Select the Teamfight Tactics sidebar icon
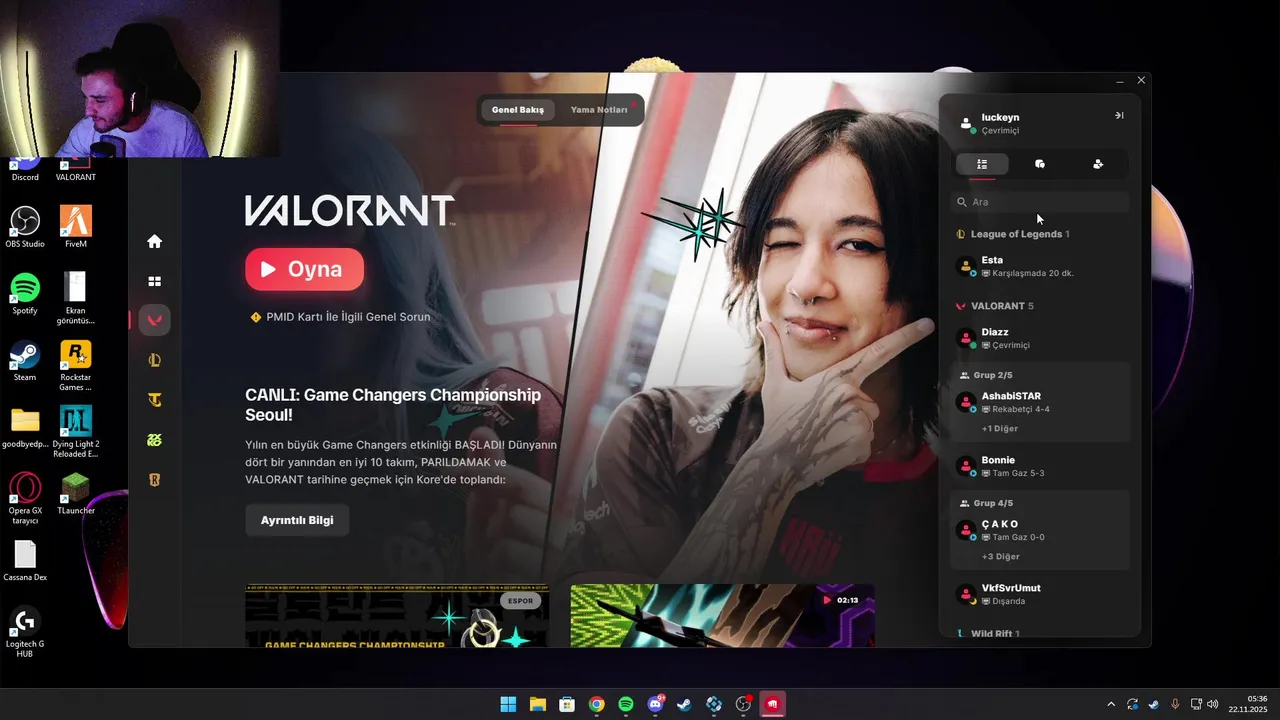Image resolution: width=1280 pixels, height=720 pixels. pos(154,400)
